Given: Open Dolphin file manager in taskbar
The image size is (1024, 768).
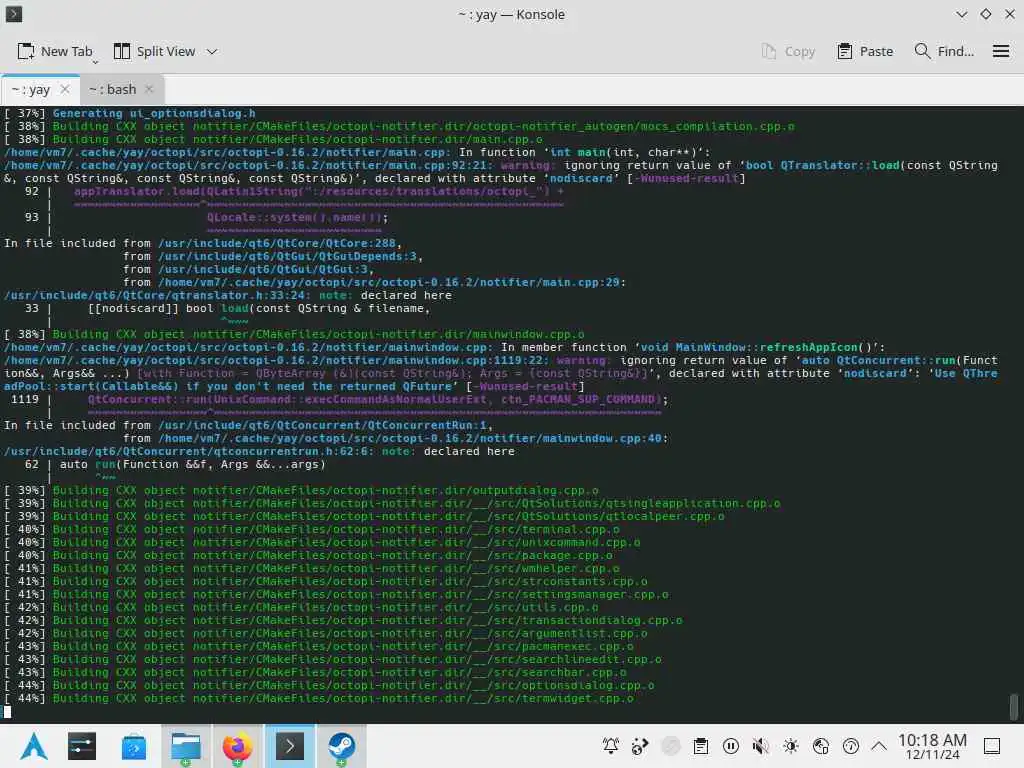Looking at the screenshot, I should pos(185,746).
